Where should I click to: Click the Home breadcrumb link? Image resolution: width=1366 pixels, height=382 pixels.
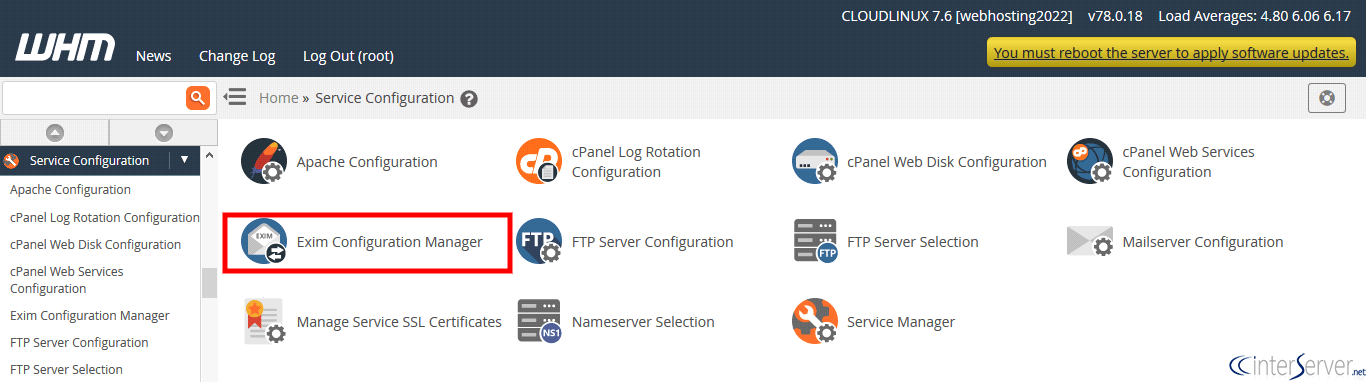279,98
